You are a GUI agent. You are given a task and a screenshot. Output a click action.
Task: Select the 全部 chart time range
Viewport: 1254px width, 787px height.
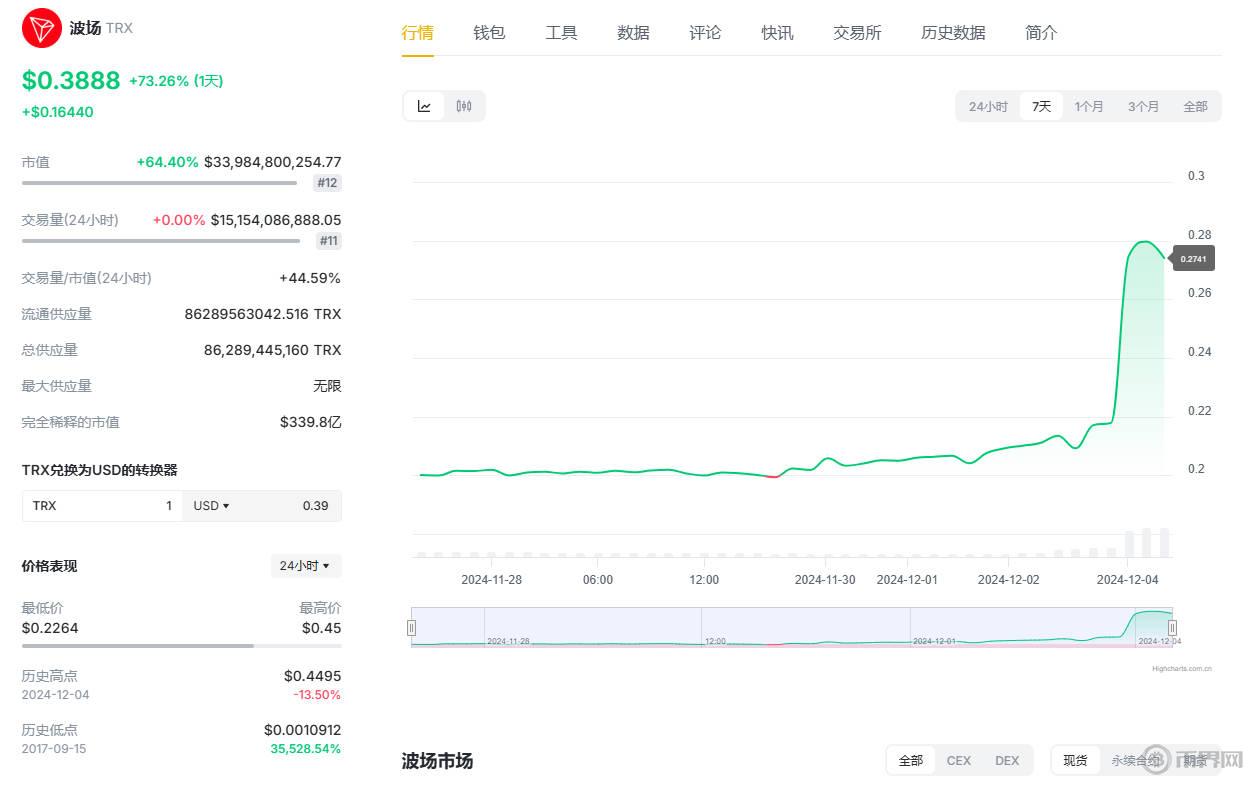[x=1195, y=107]
